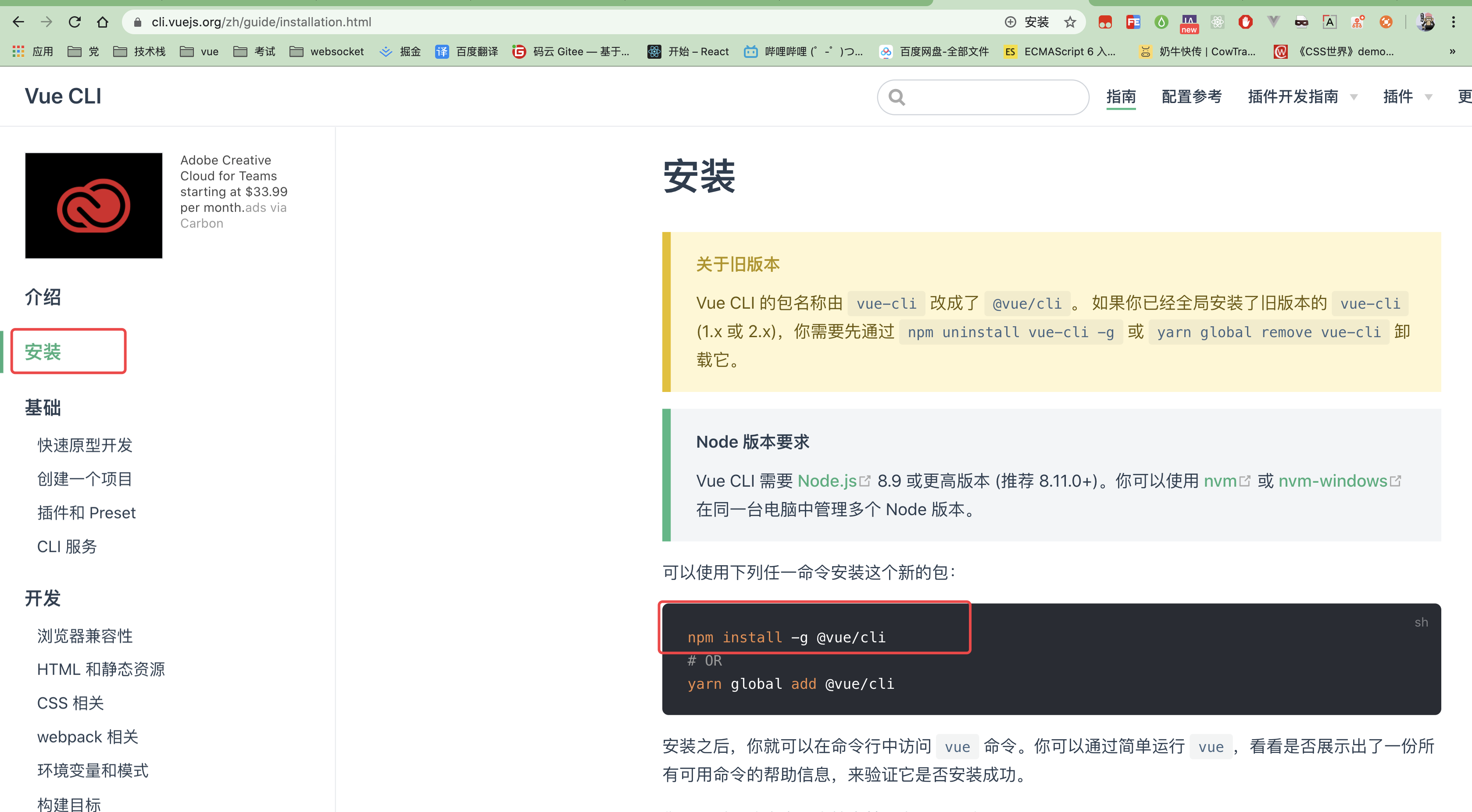Click the AdBlock red hand extension
1472x812 pixels.
[1245, 22]
